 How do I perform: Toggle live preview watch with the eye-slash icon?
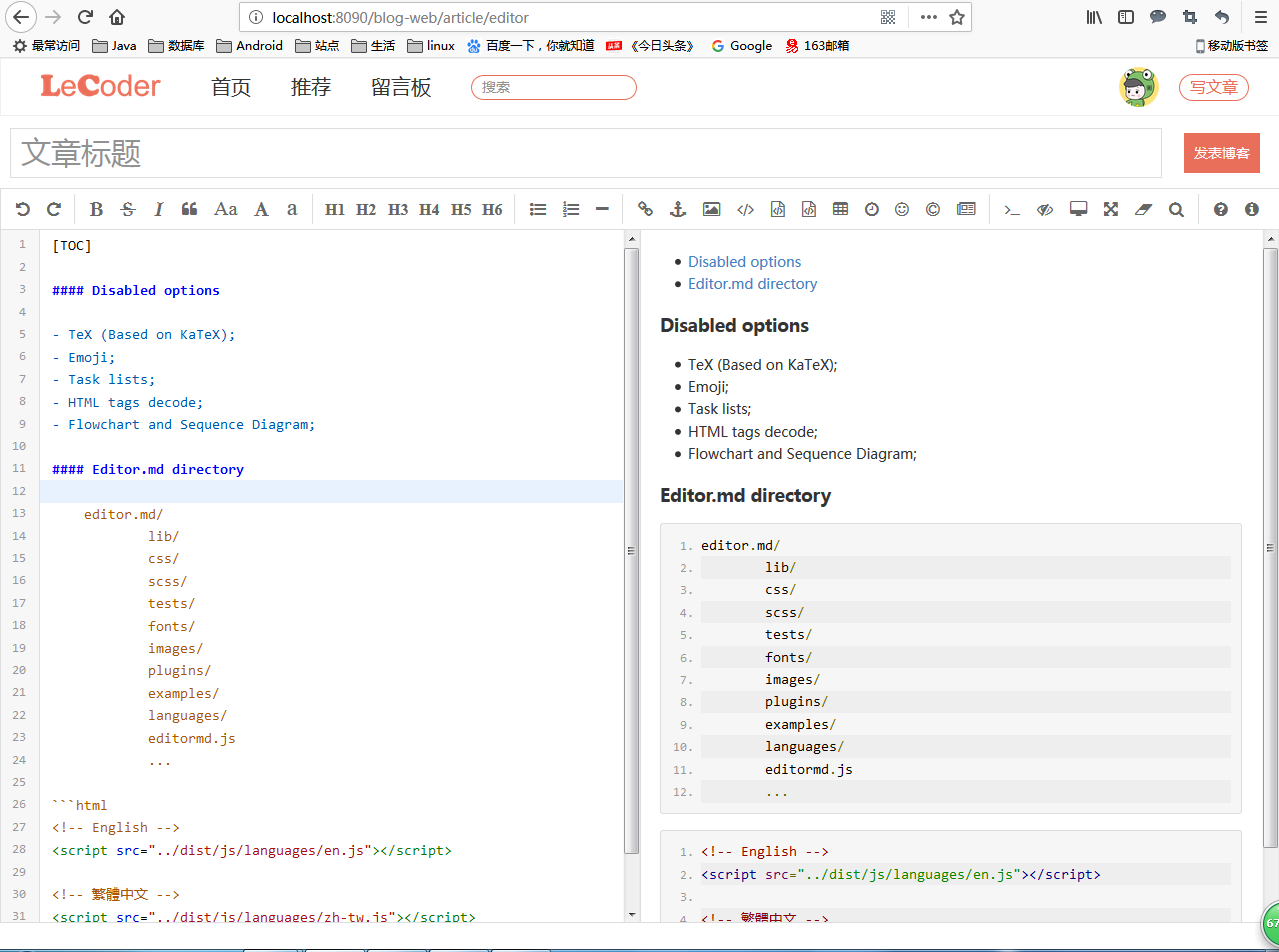(x=1045, y=209)
